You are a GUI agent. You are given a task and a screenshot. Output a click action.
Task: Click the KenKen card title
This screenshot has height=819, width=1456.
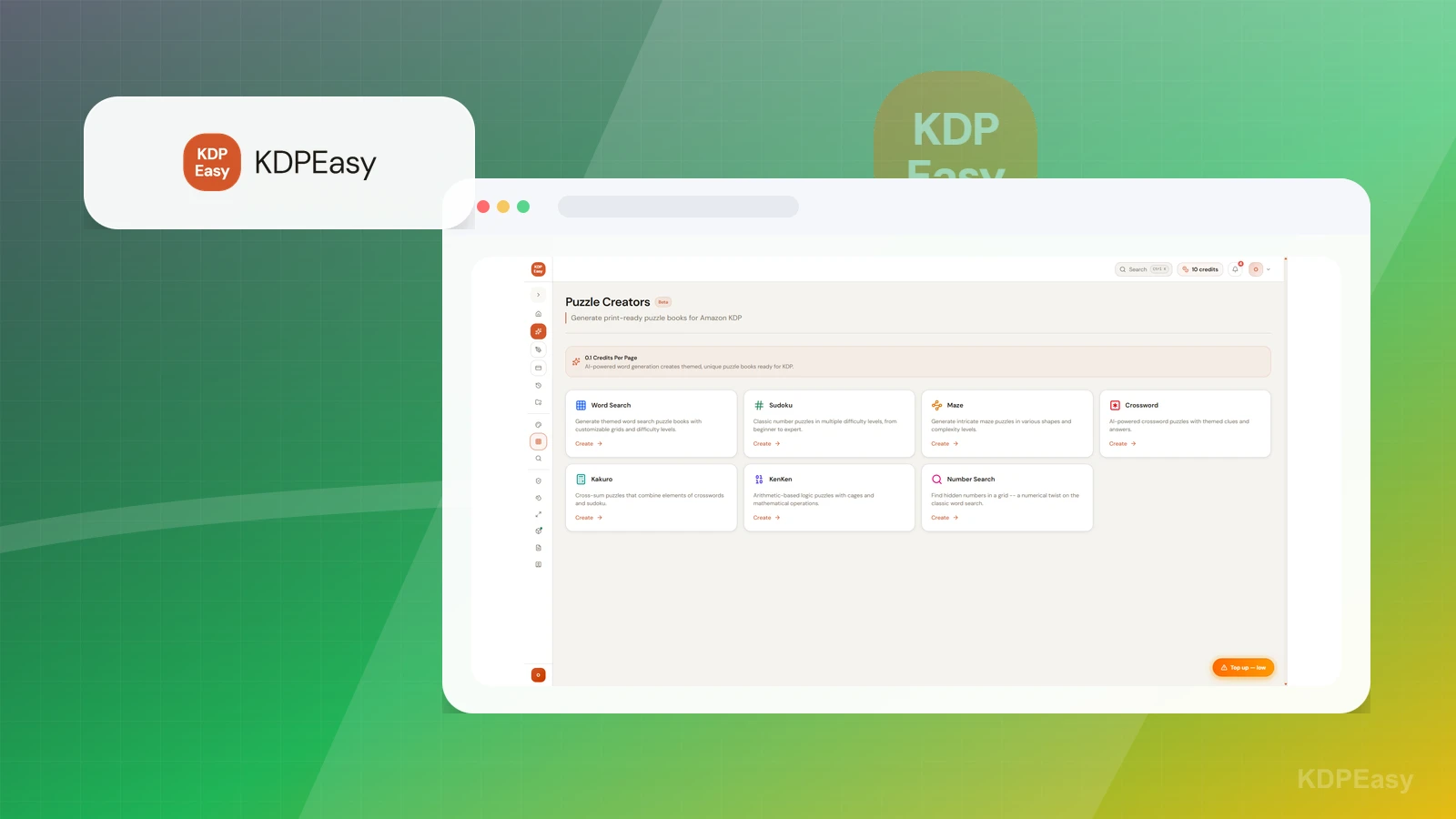[x=780, y=479]
